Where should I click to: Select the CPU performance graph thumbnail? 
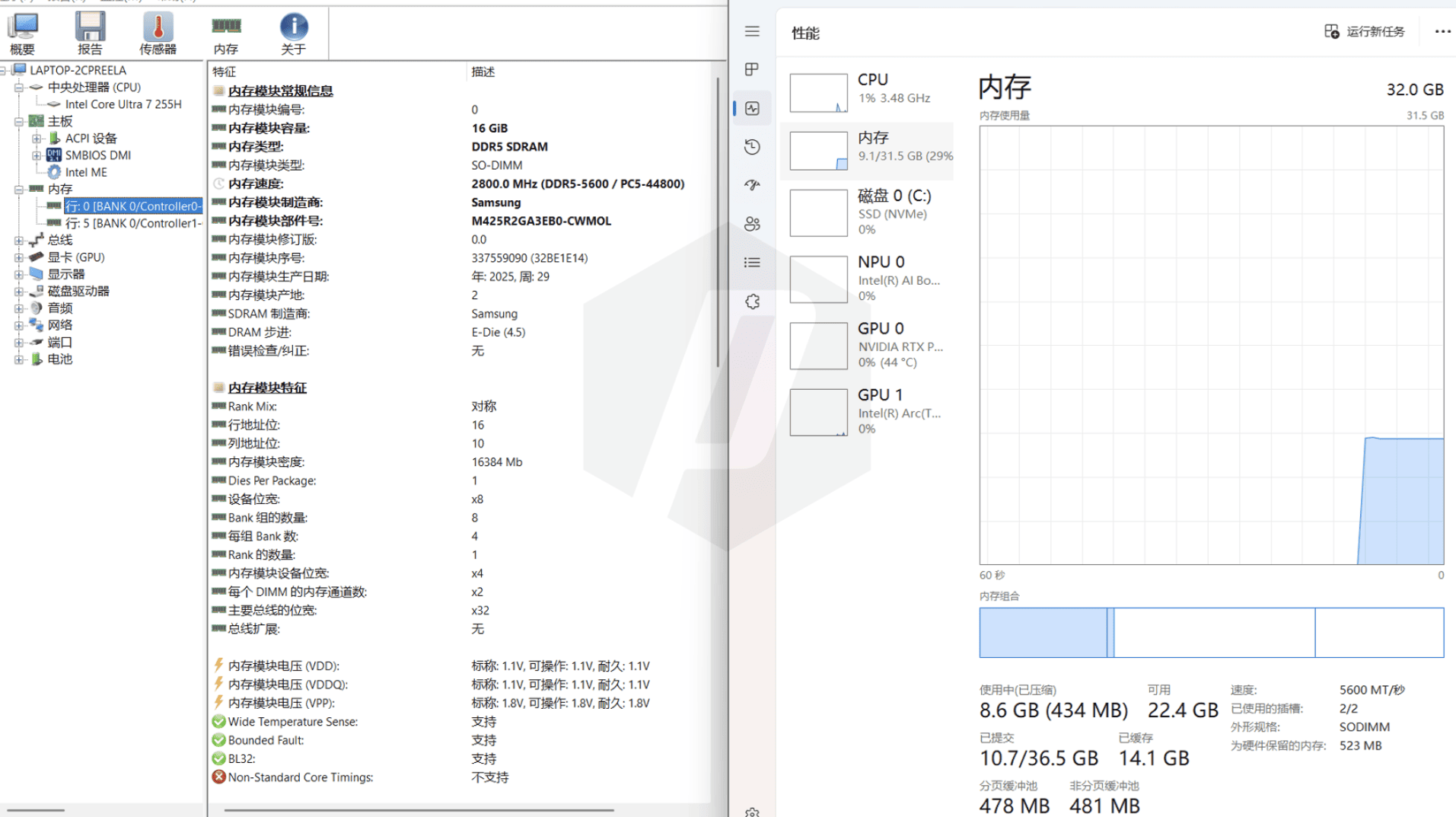[x=818, y=93]
